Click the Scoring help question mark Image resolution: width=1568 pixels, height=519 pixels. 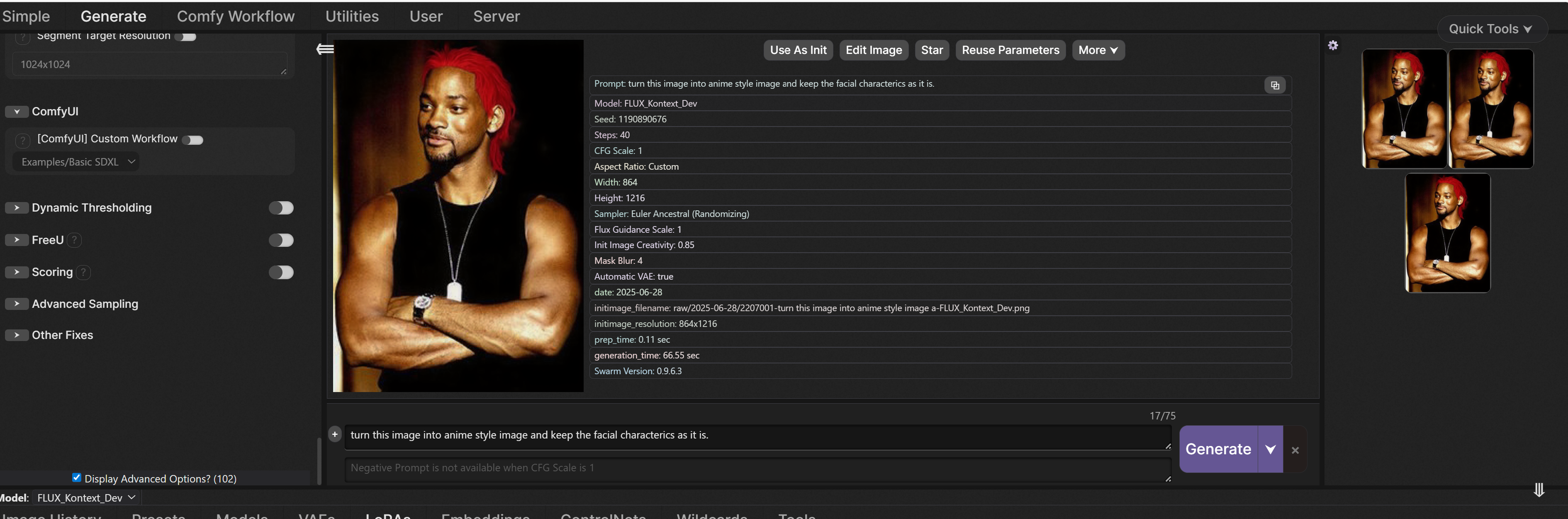(x=83, y=273)
